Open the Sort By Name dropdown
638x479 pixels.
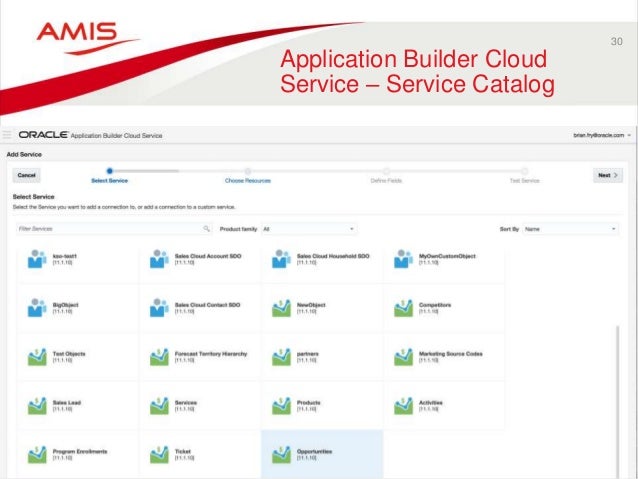[570, 229]
